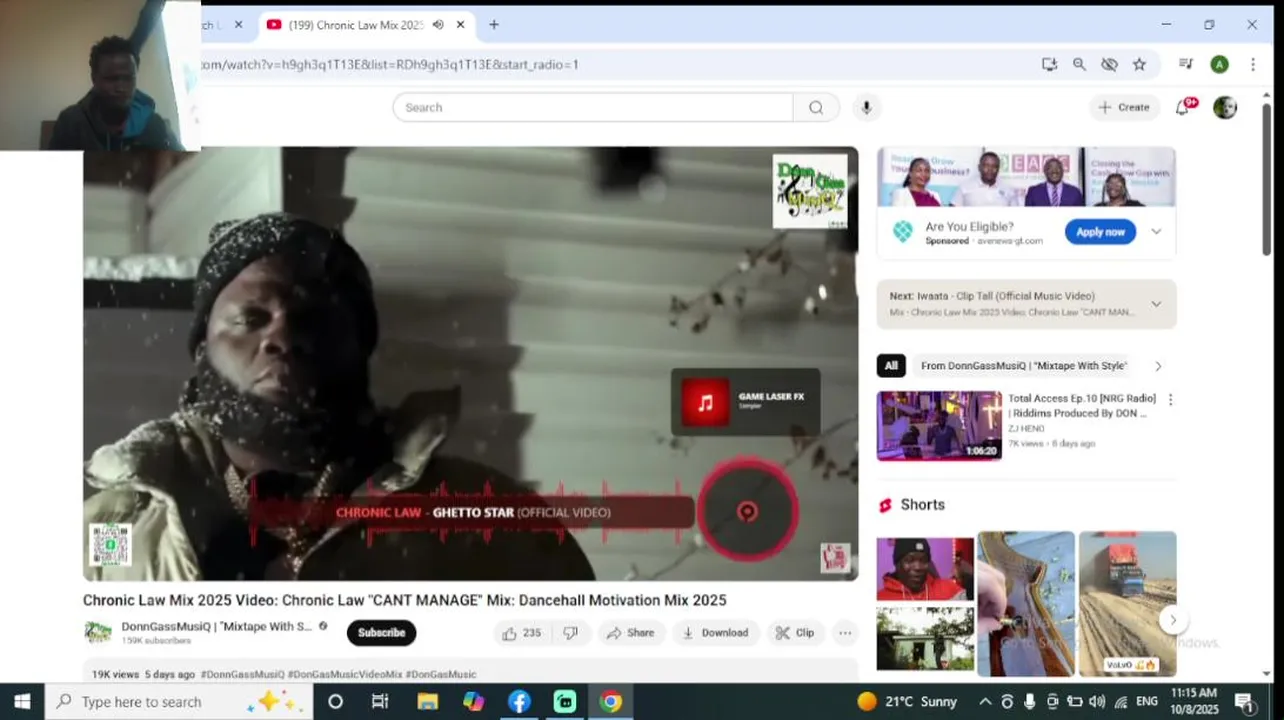Open the taskbar volume control

click(1097, 702)
